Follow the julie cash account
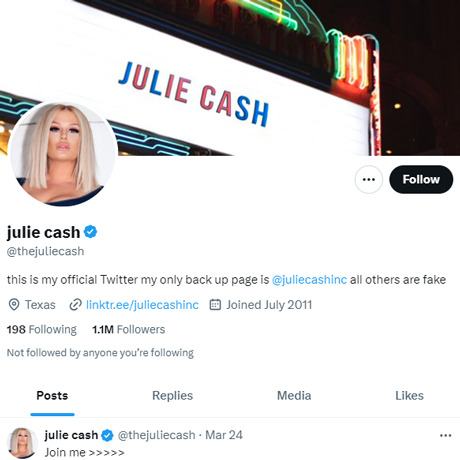The image size is (460, 460). (421, 179)
